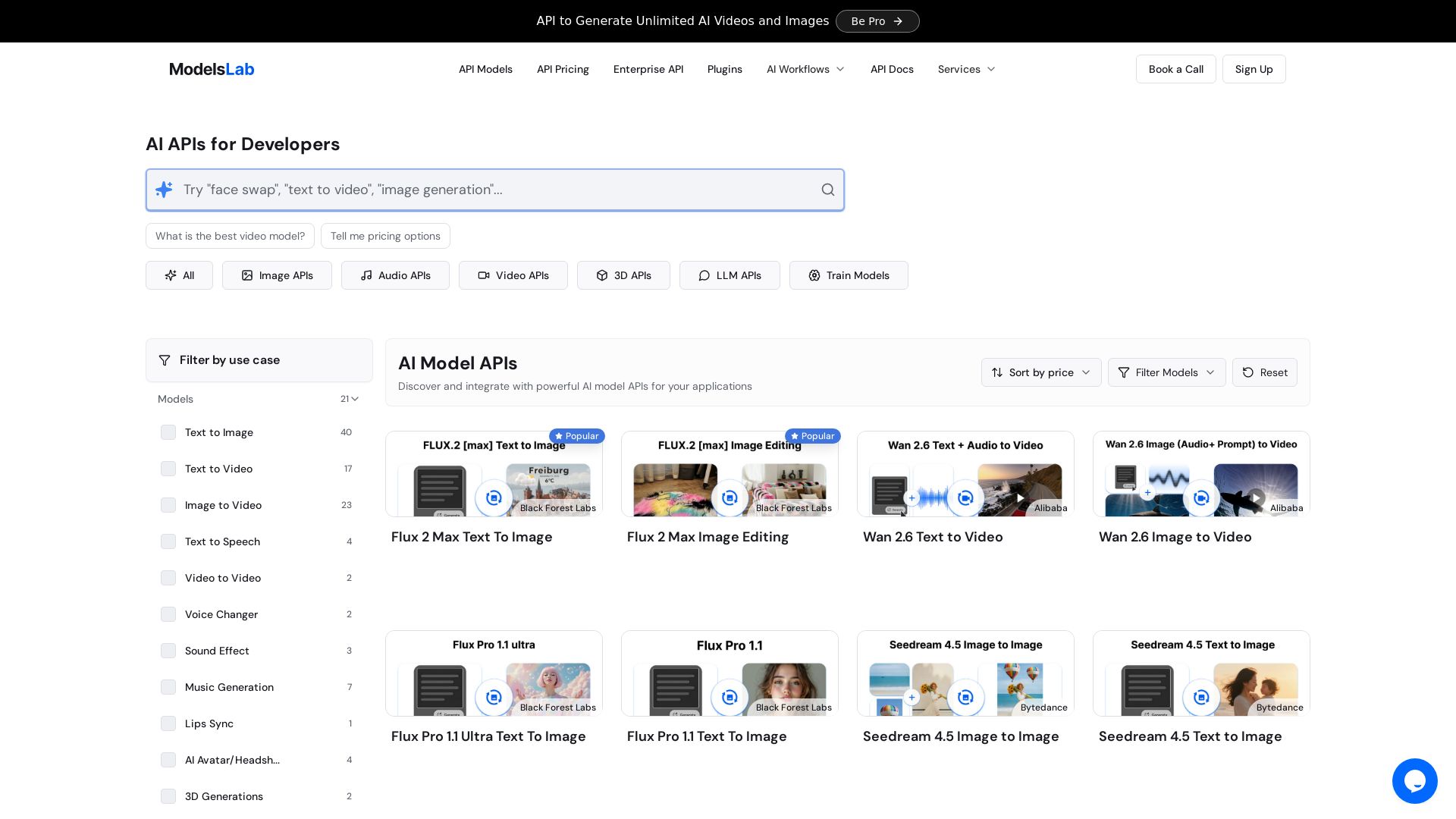
Task: Click the ModelsLab logo
Action: pyautogui.click(x=212, y=69)
